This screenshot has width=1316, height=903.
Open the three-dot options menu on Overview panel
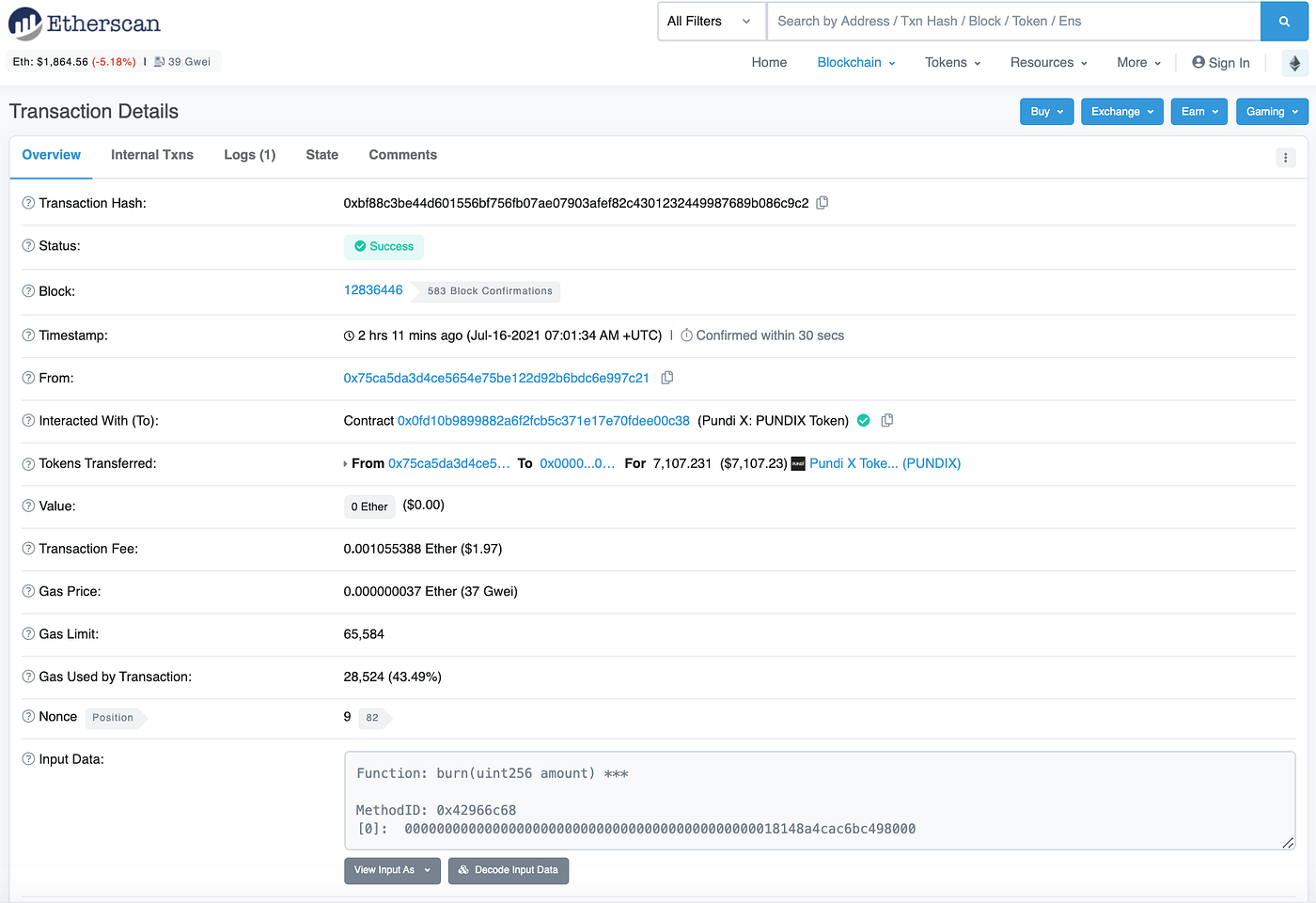[1286, 157]
